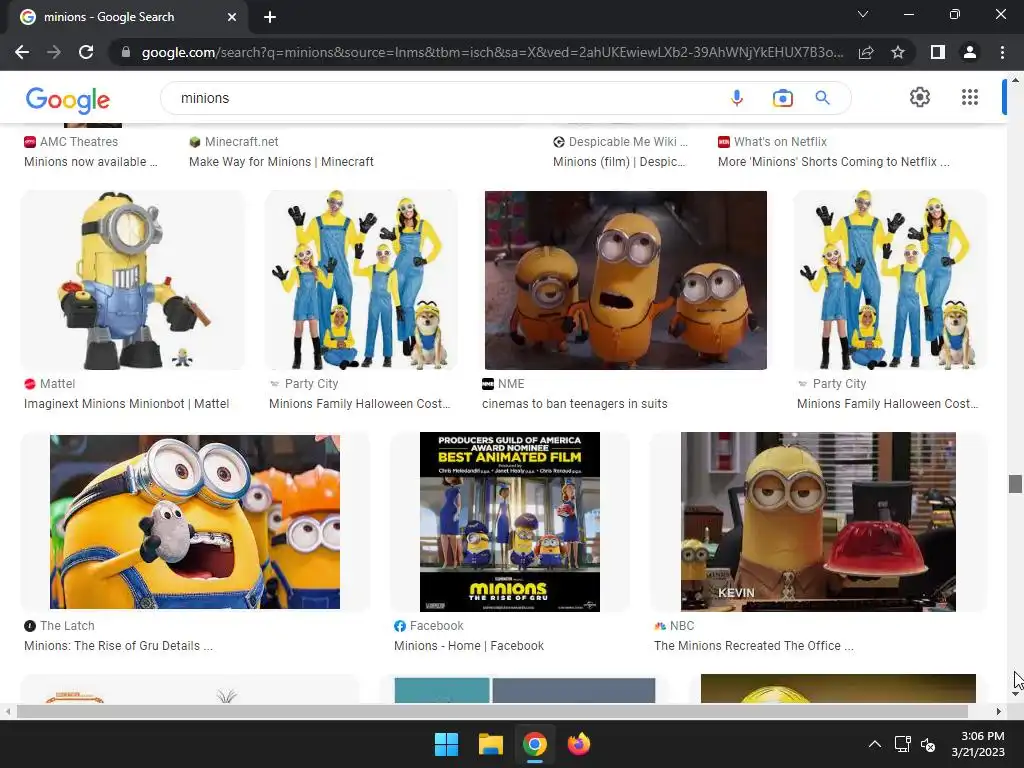
Task: Open Mattel Minionbot toy image
Action: tap(133, 280)
